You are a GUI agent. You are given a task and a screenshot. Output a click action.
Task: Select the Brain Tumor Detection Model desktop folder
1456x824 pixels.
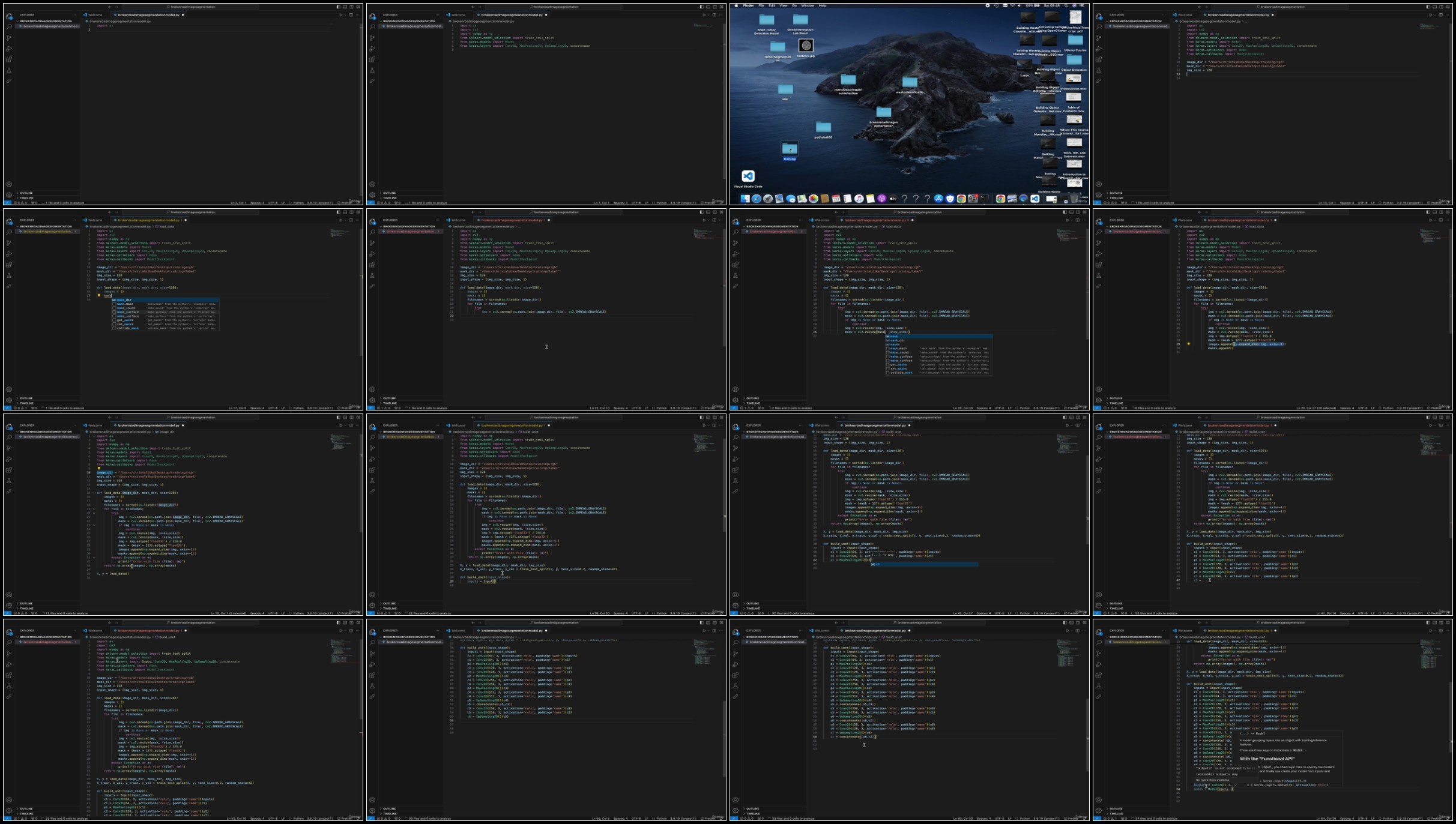pos(767,20)
